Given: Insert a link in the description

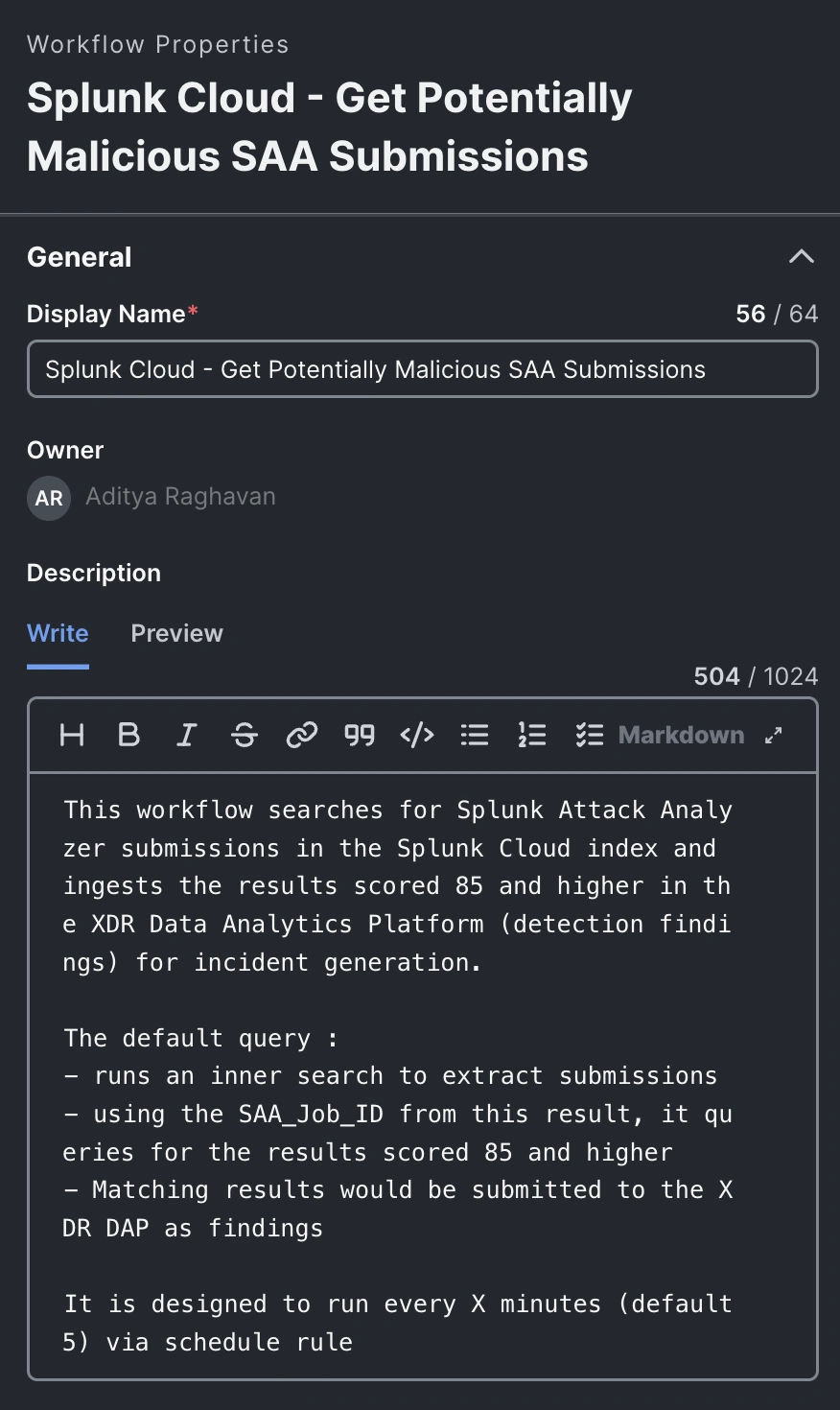Looking at the screenshot, I should (x=302, y=736).
